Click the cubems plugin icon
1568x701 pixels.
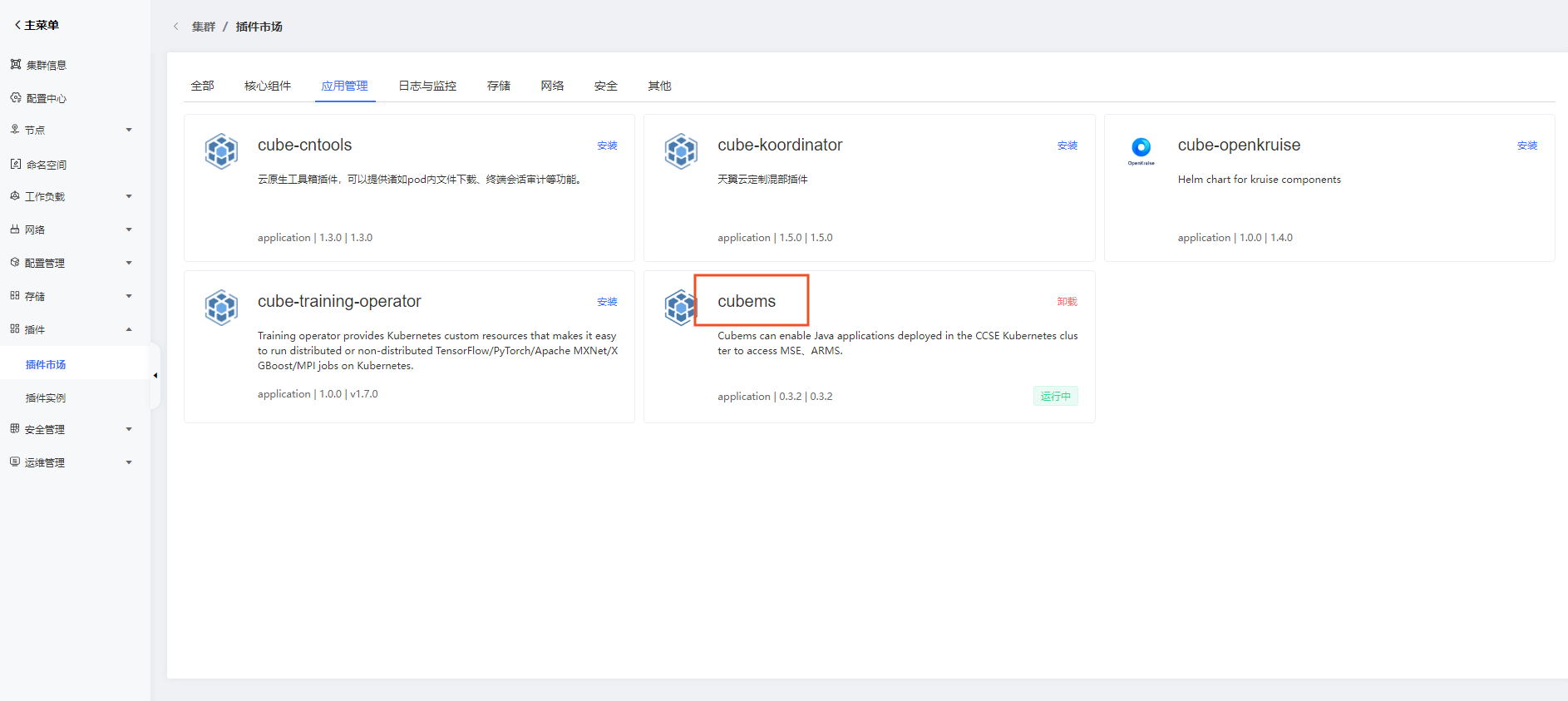tap(679, 308)
